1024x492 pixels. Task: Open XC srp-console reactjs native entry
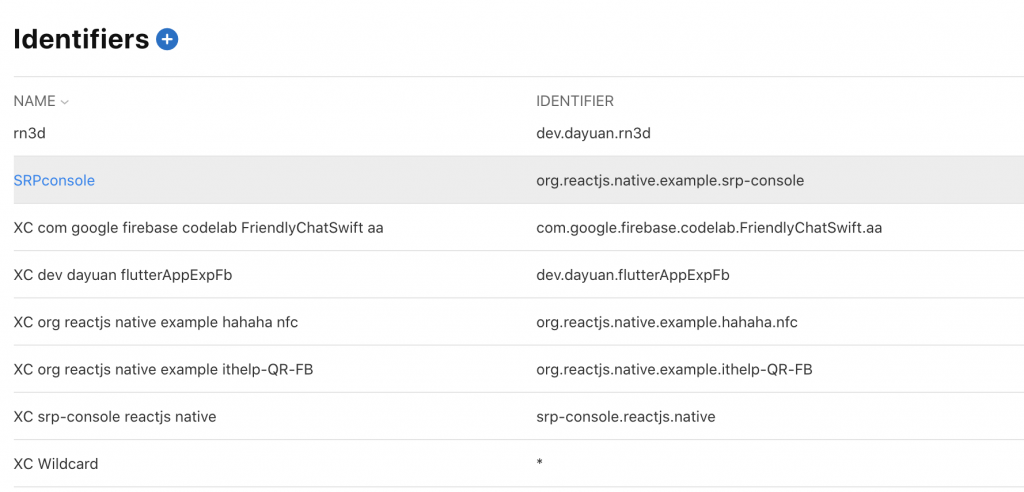click(114, 416)
